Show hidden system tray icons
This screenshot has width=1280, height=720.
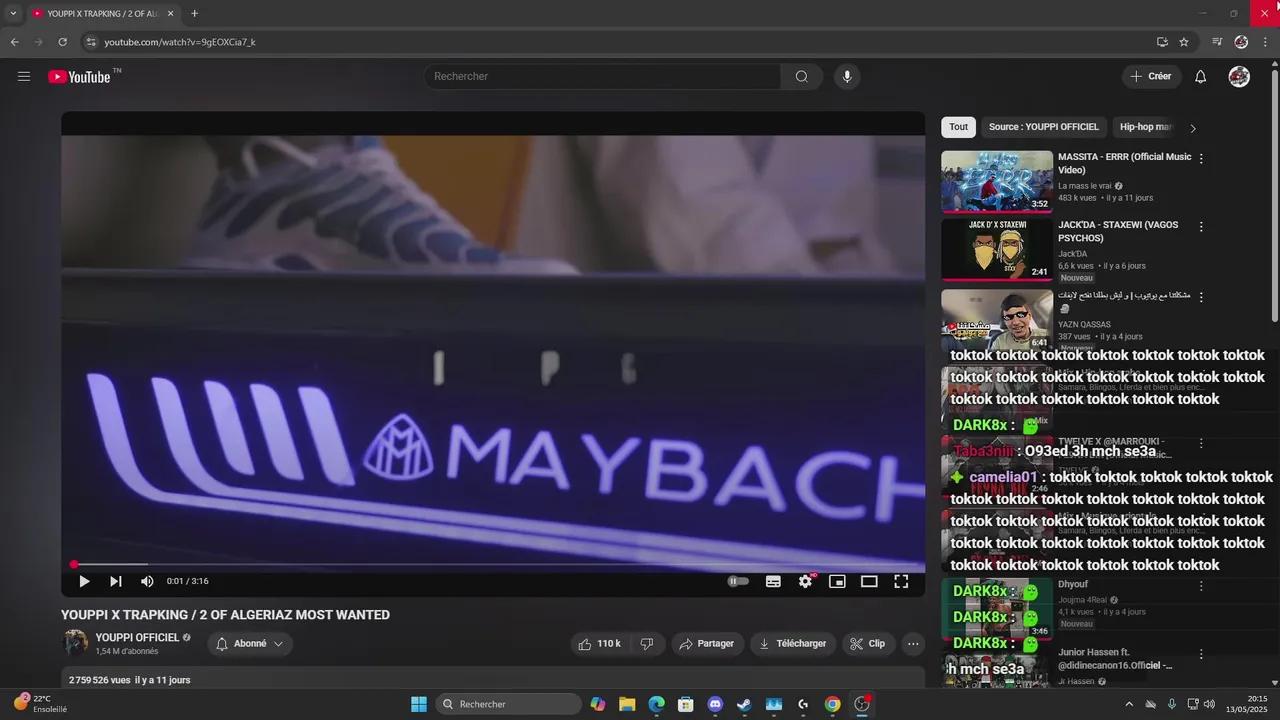(1129, 704)
